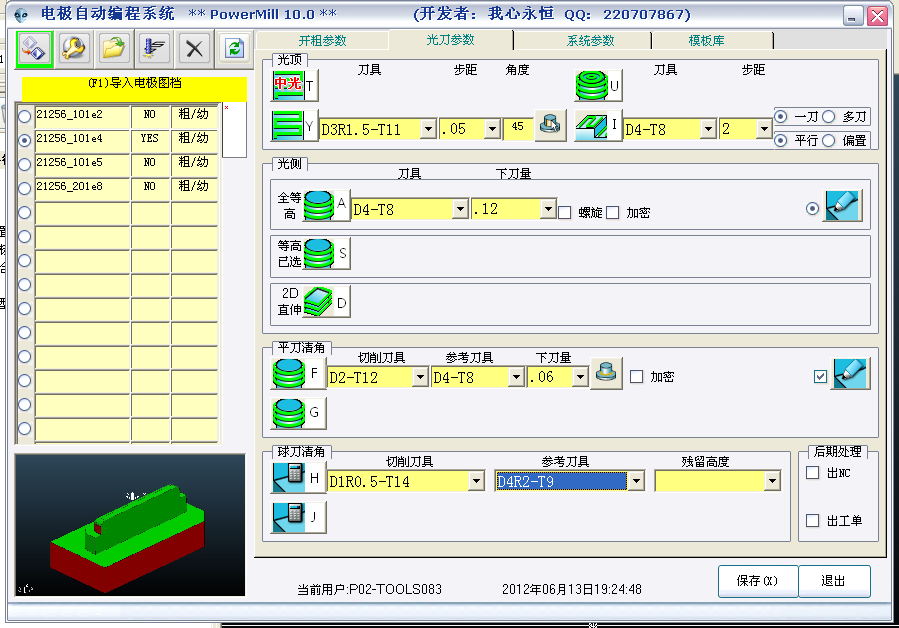The width and height of the screenshot is (899, 628).
Task: Click the 平刀清角 G icon
Action: [298, 413]
